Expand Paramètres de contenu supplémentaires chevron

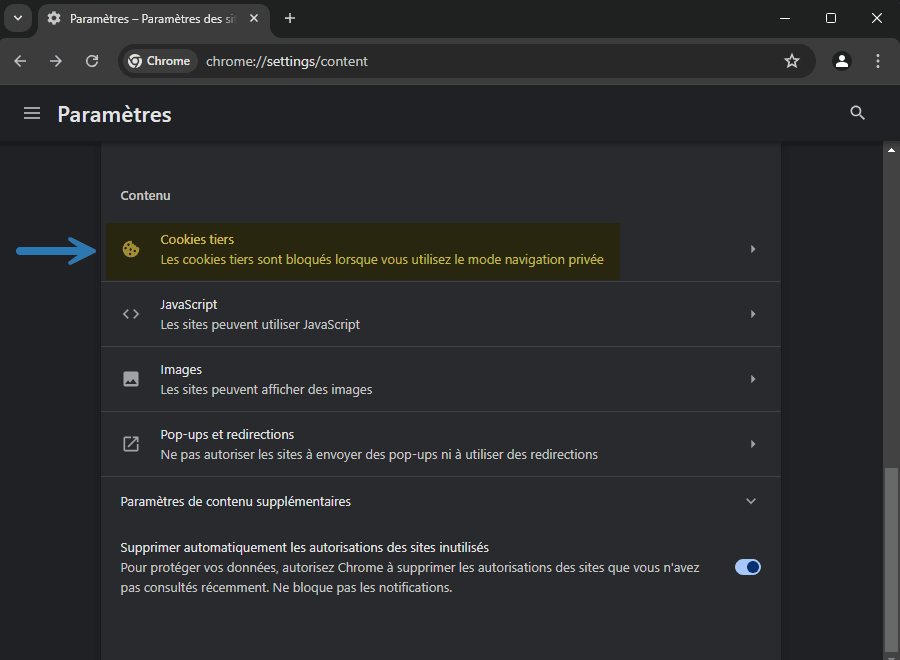coord(751,501)
